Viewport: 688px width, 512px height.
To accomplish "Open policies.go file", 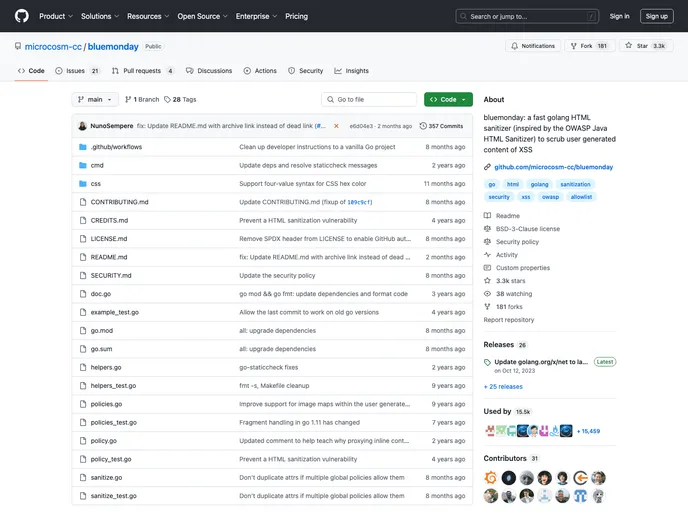I will 106,404.
